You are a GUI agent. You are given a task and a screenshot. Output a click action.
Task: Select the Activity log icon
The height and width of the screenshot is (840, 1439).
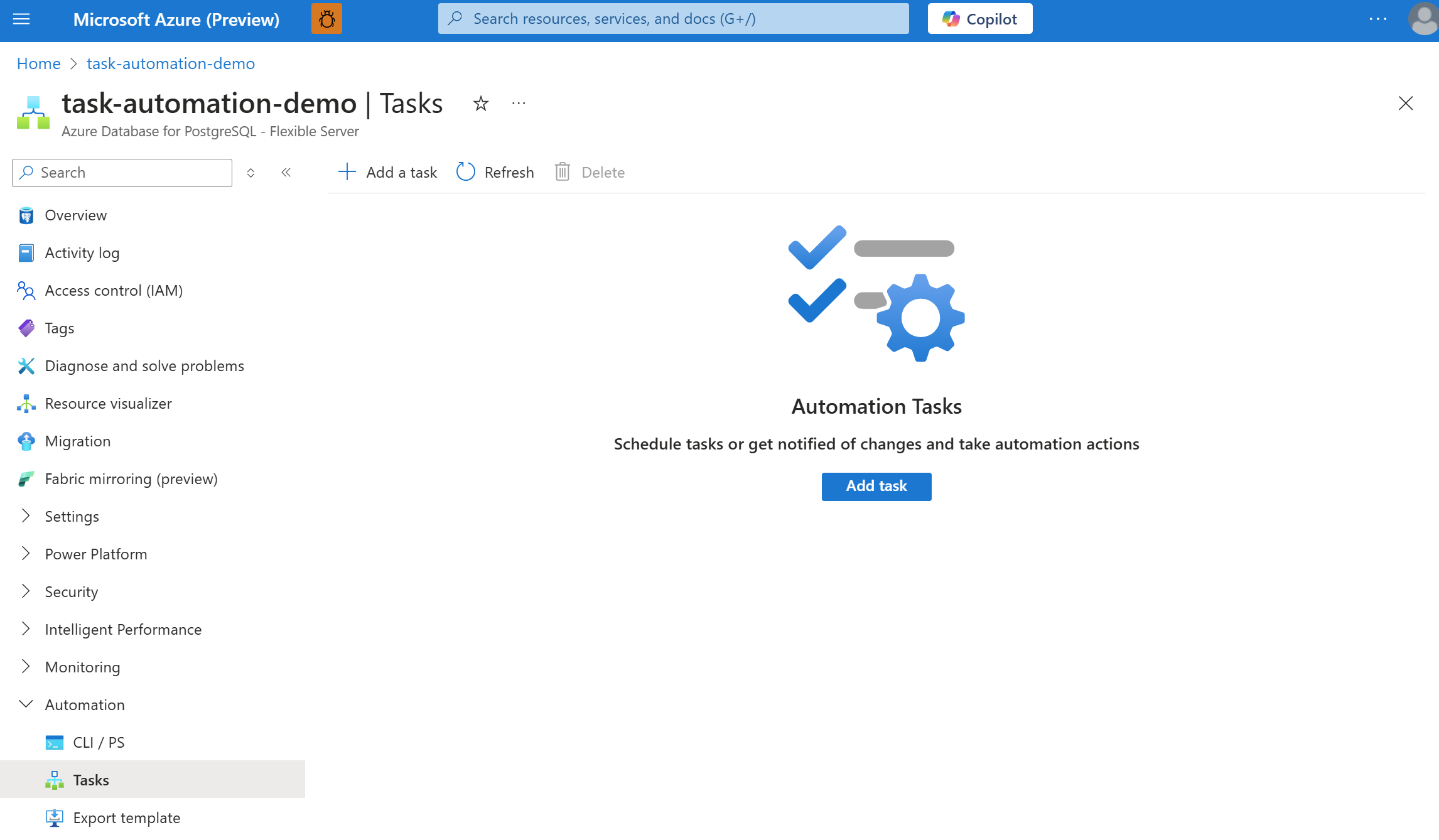pos(26,253)
